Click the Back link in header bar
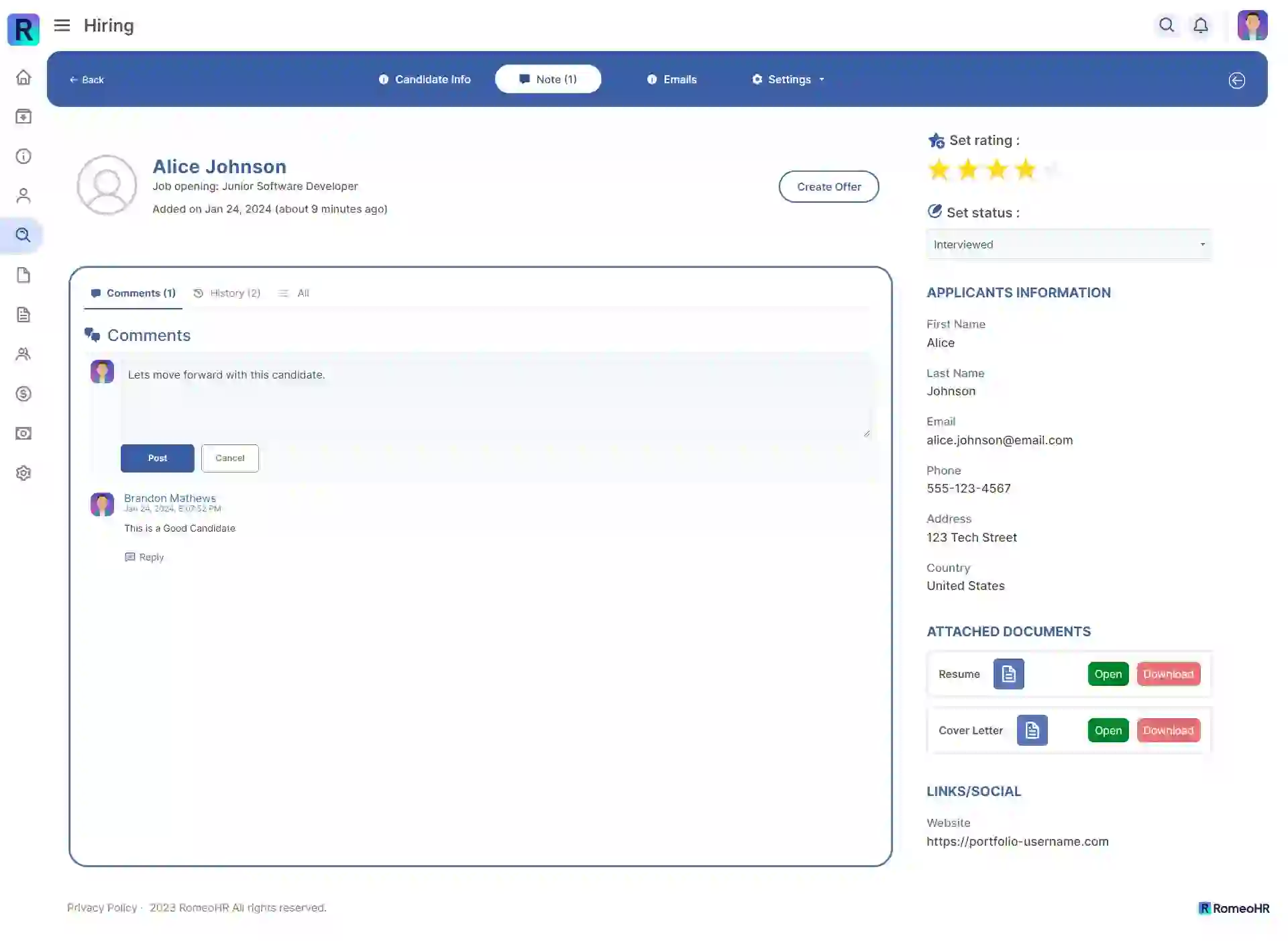This screenshot has height=941, width=1288. click(x=87, y=80)
